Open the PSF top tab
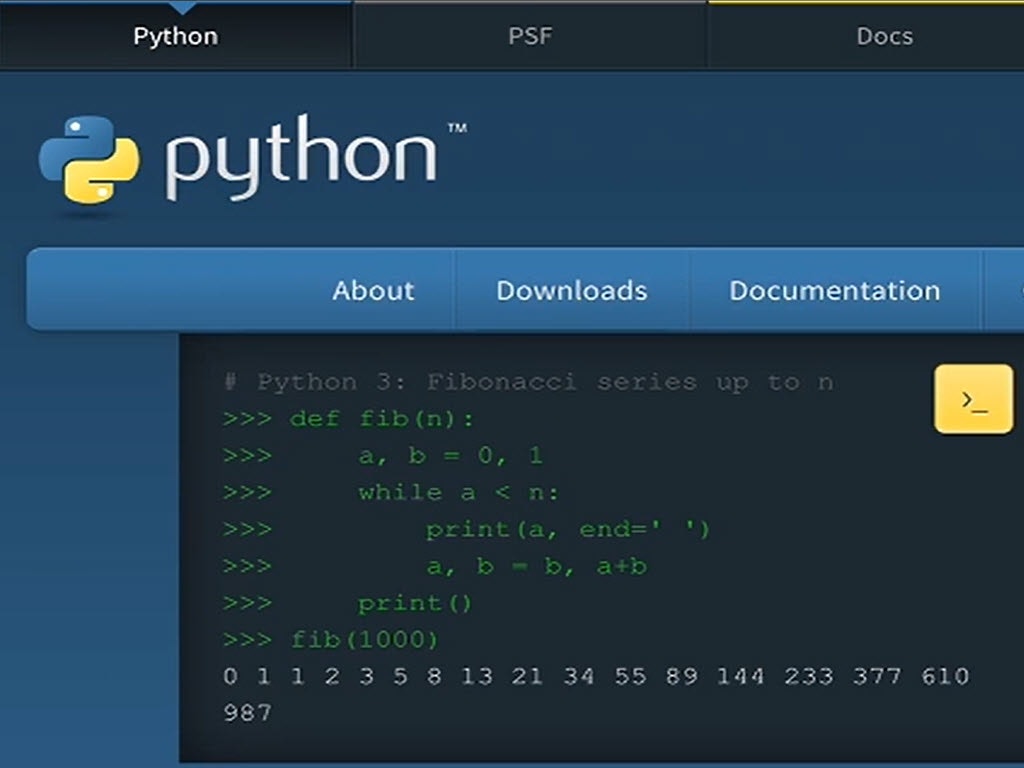 pos(530,36)
